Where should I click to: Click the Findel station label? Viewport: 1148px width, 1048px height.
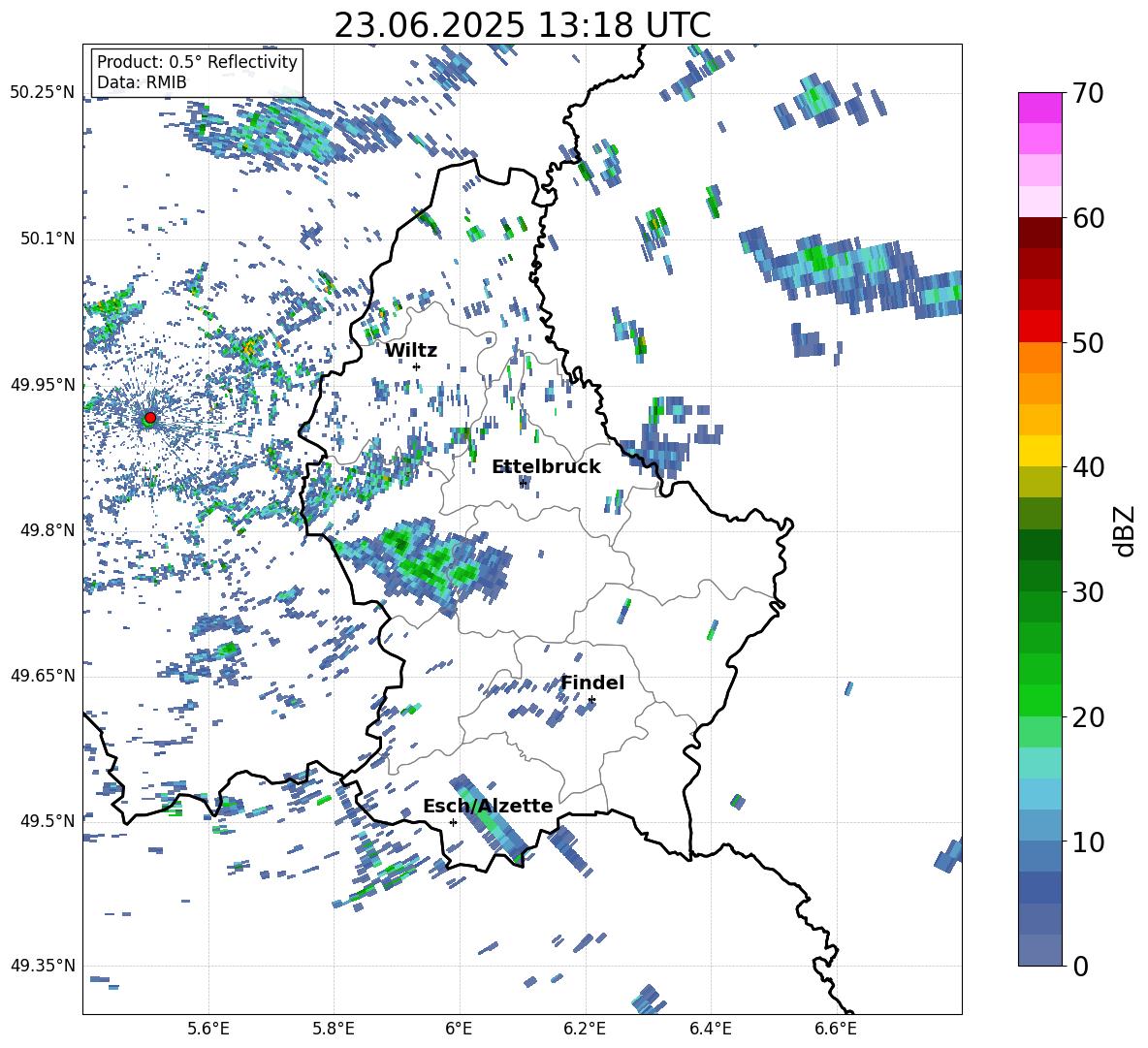click(x=592, y=683)
